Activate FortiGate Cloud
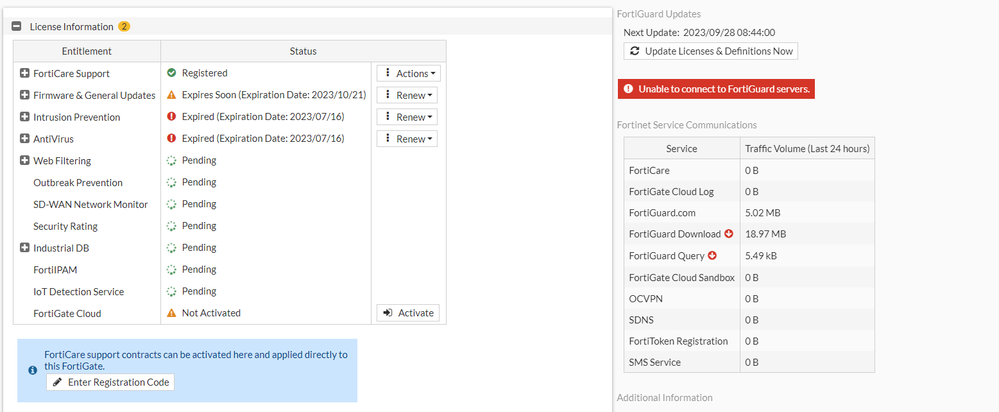The width and height of the screenshot is (999, 412). (408, 313)
